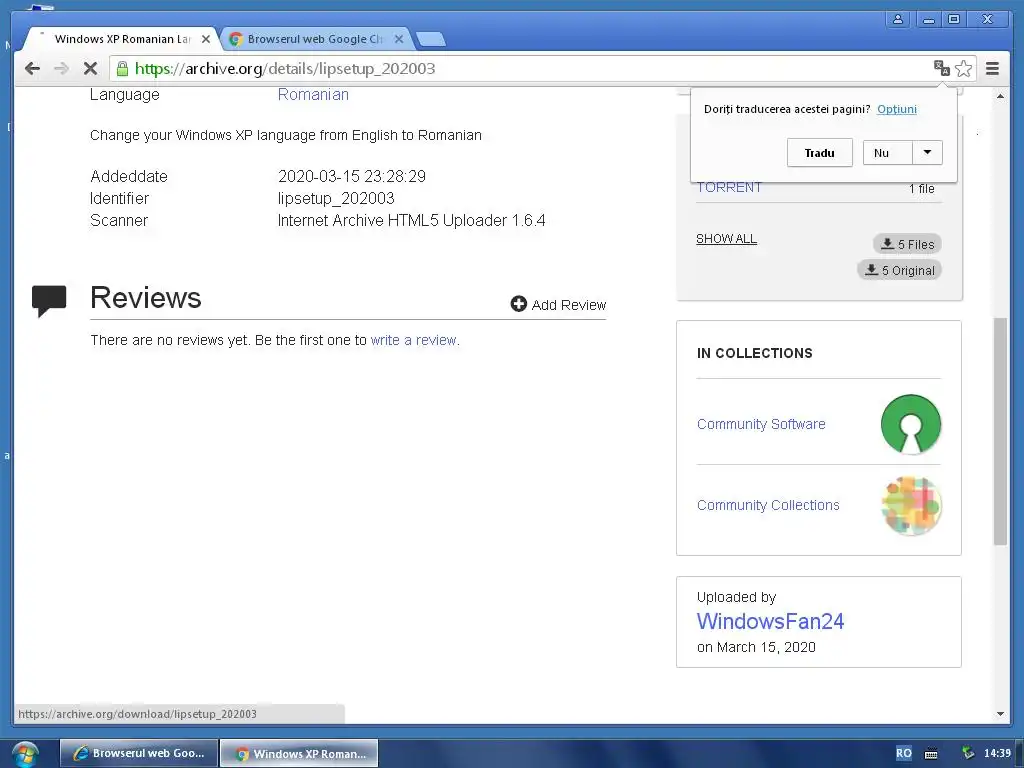Open the translate page icon in address bar
Image resolution: width=1024 pixels, height=768 pixels.
click(941, 68)
